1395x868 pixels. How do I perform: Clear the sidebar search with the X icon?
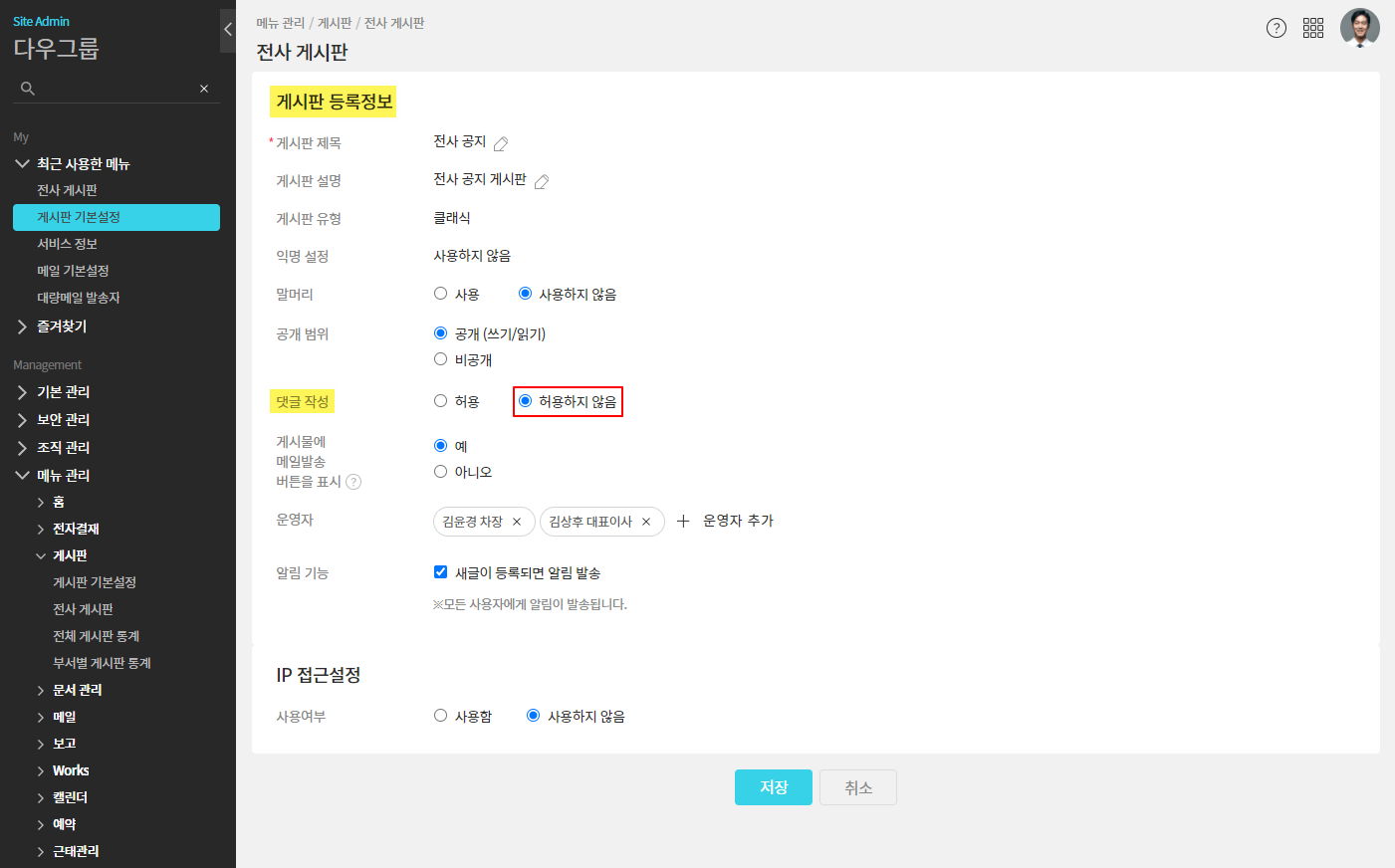pos(204,89)
